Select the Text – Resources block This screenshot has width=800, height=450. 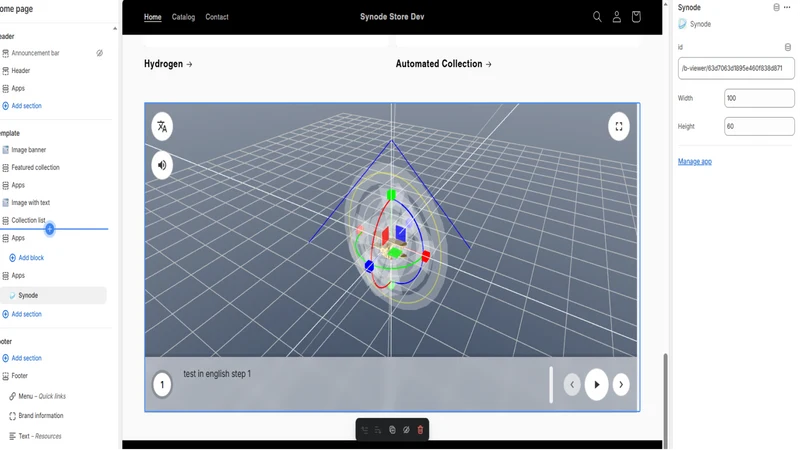click(x=40, y=436)
